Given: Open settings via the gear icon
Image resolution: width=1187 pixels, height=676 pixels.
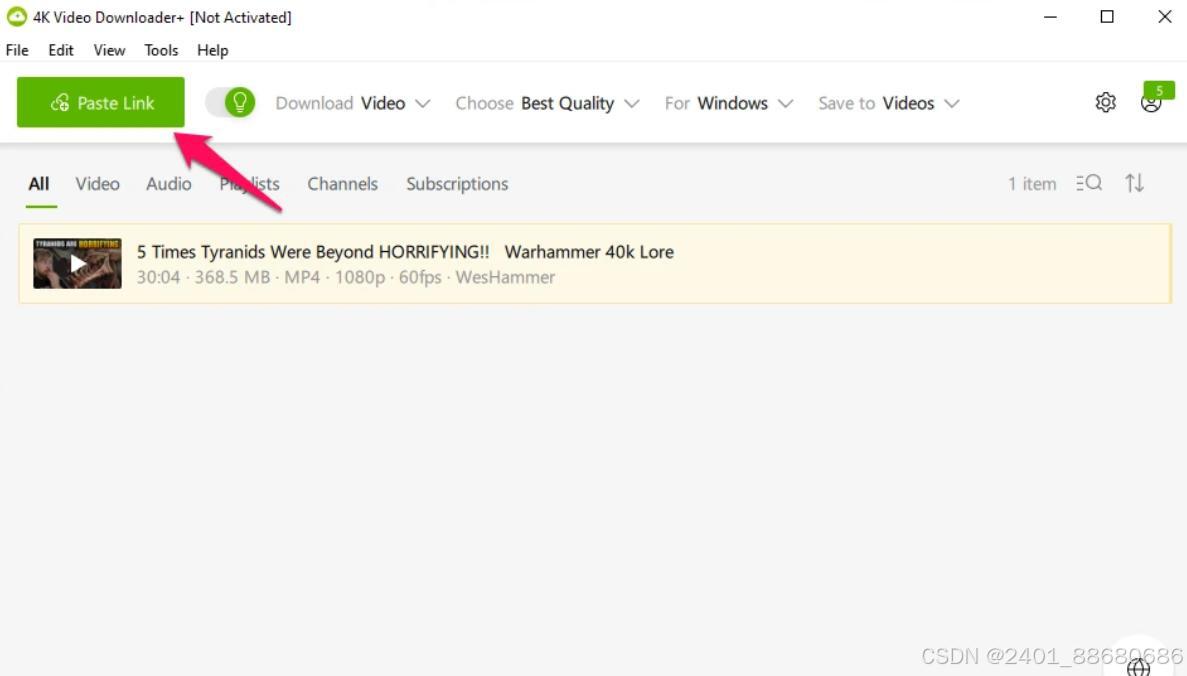Looking at the screenshot, I should (1105, 102).
